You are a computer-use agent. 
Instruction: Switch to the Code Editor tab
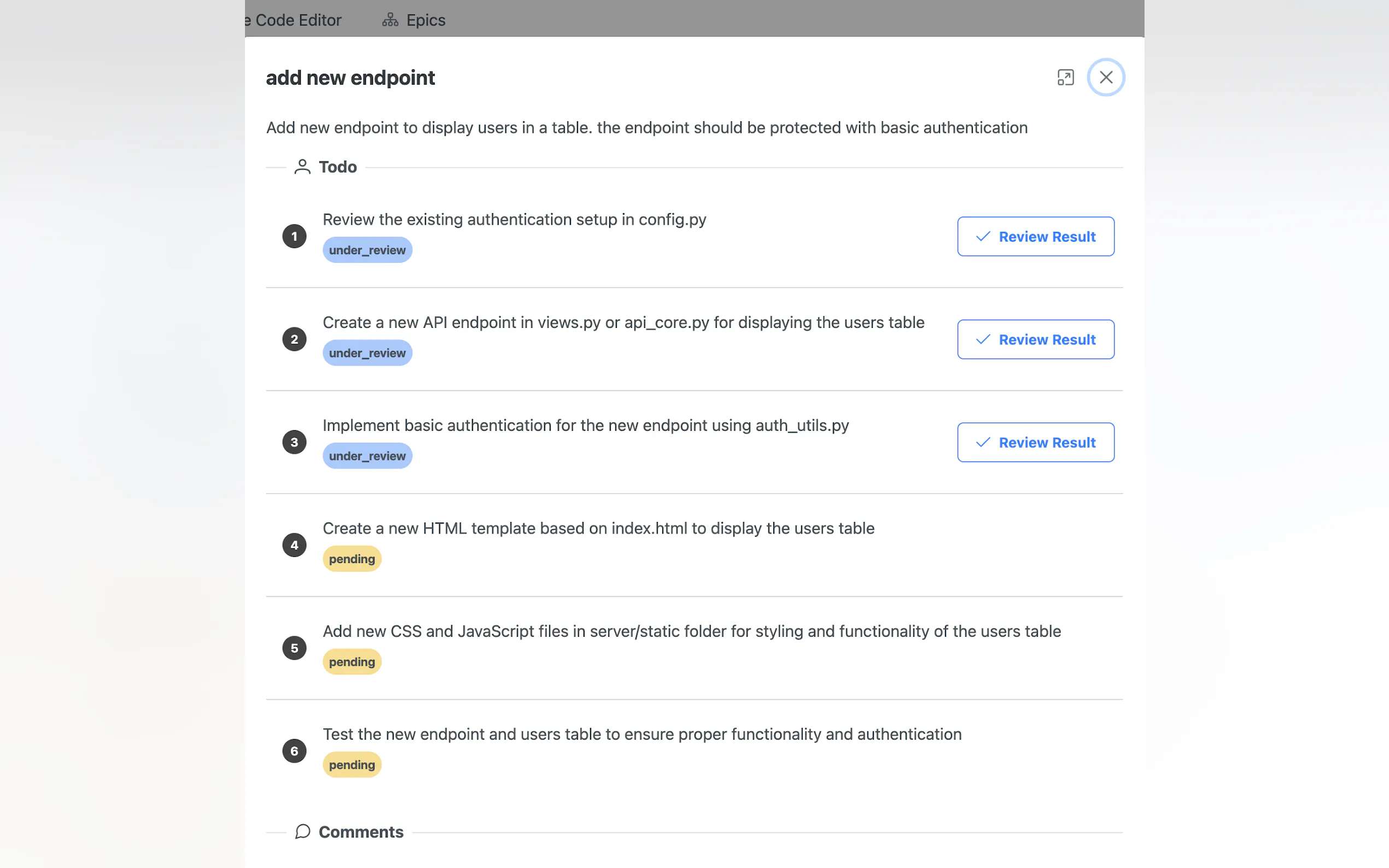coord(294,20)
